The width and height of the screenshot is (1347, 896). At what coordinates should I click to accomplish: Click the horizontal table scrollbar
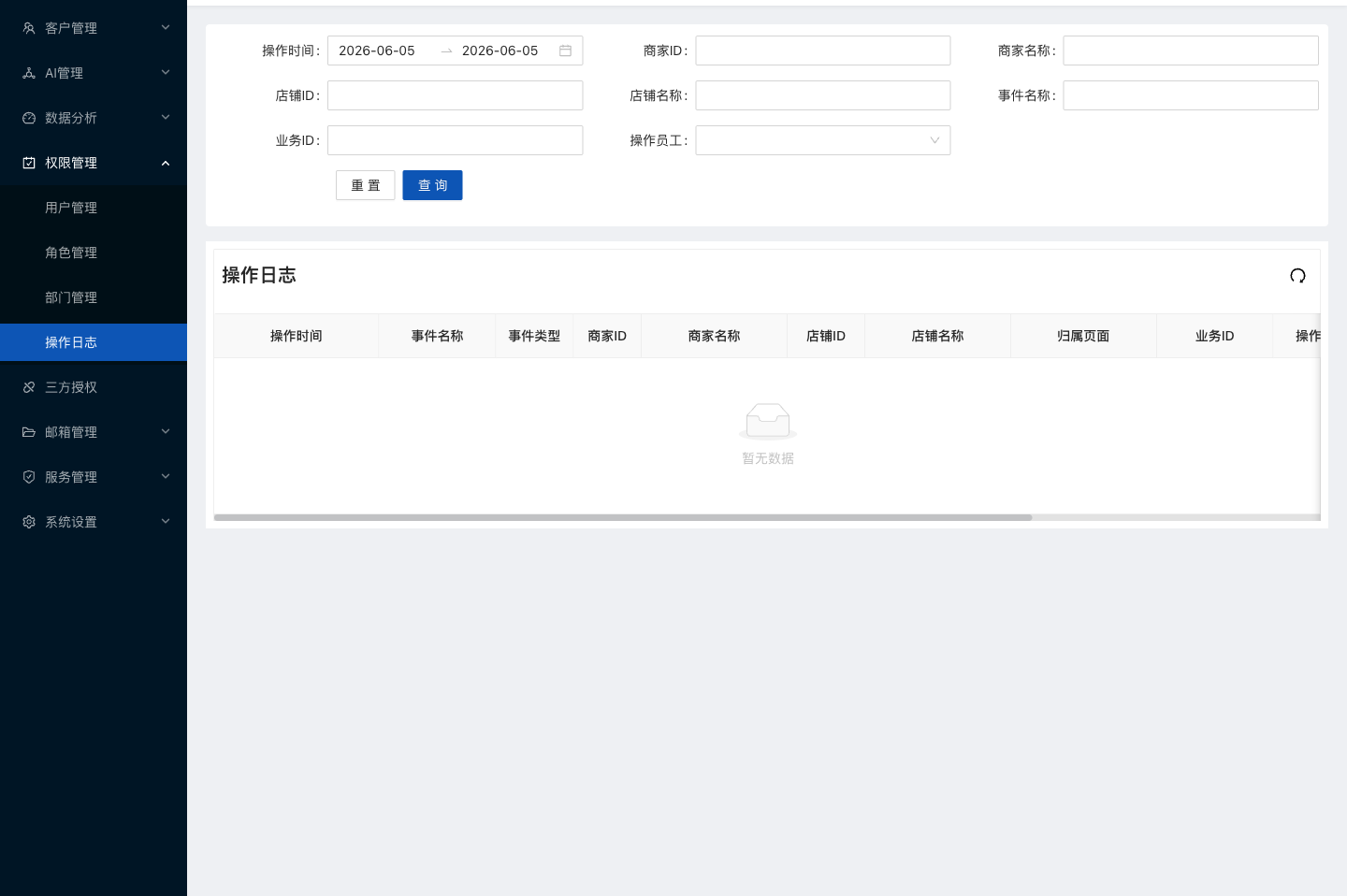coord(623,517)
